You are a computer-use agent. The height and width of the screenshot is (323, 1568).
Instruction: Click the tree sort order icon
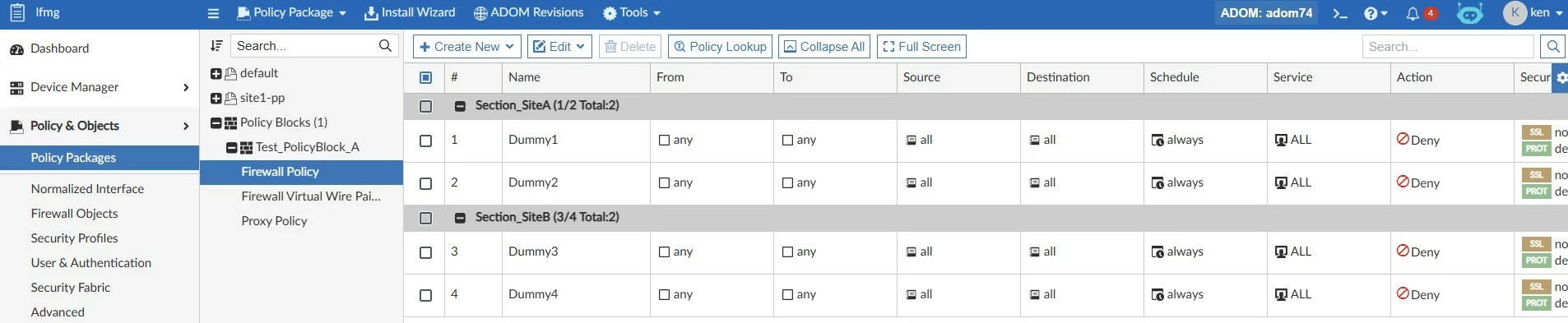coord(216,46)
